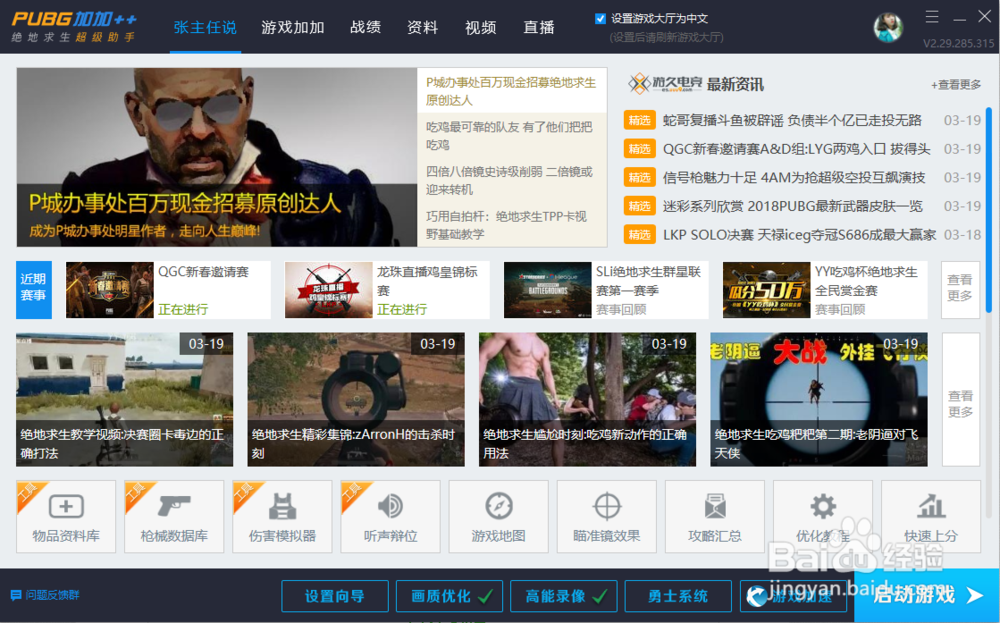Select headline 巧用自拍杆 TPP卡视野
This screenshot has height=623, width=1000.
[x=511, y=225]
